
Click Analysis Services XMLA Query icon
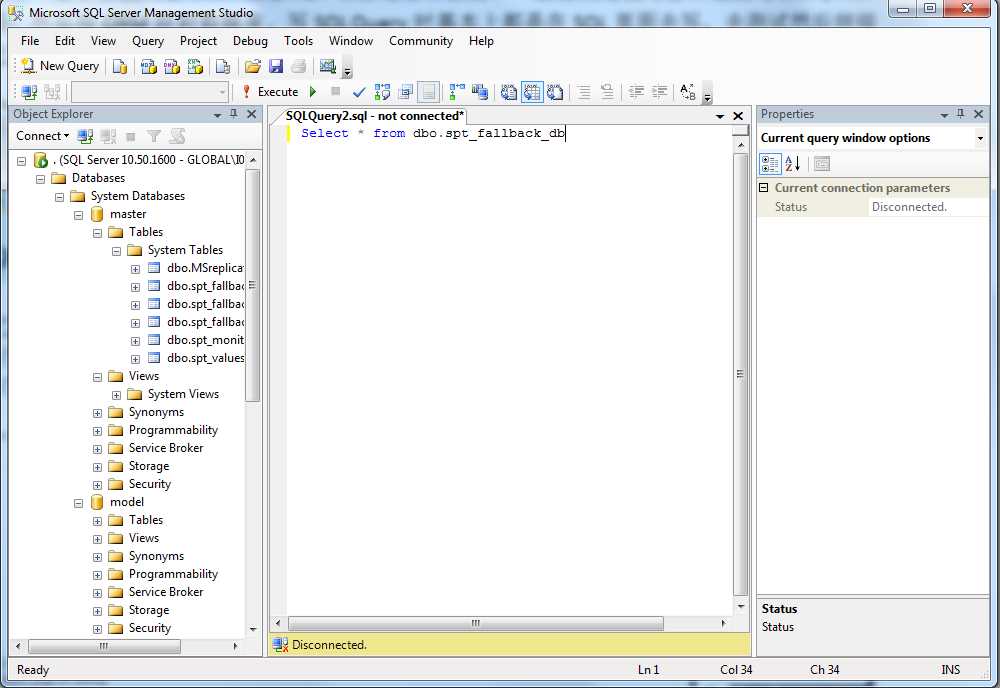point(195,66)
